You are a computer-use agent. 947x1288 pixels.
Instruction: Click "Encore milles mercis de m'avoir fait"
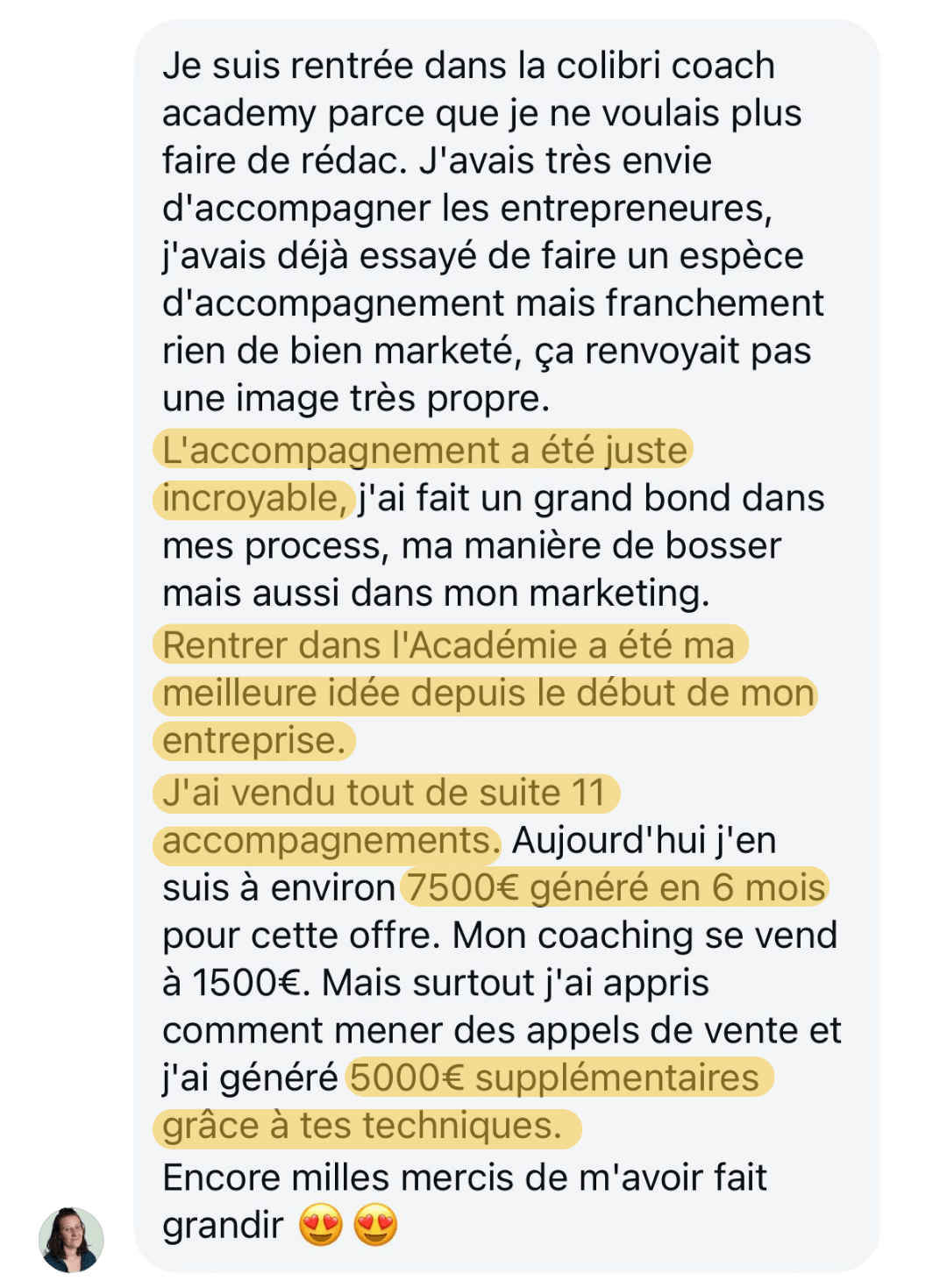465,1178
